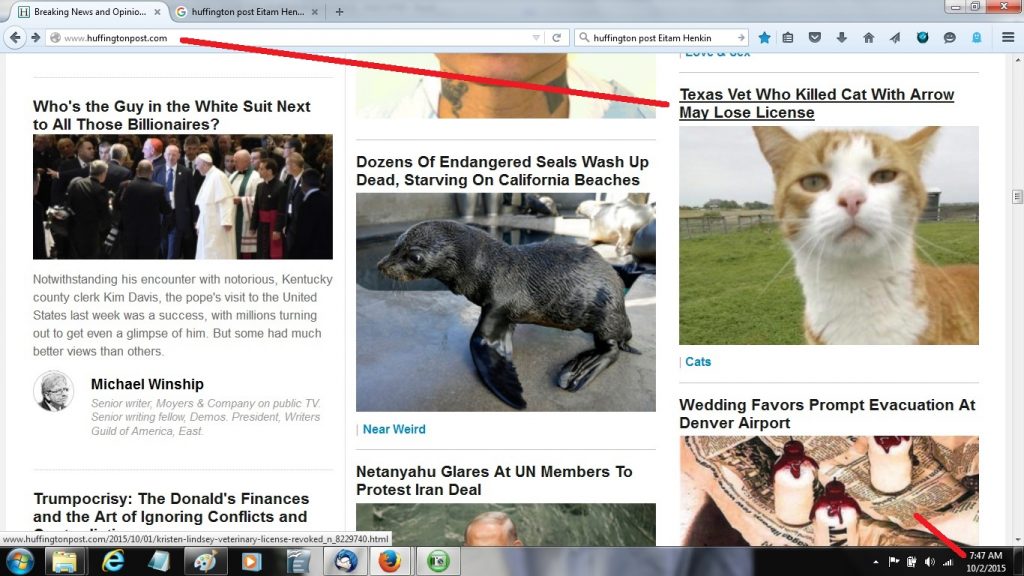
Task: Open the wedding favors candles photo
Action: 829,491
